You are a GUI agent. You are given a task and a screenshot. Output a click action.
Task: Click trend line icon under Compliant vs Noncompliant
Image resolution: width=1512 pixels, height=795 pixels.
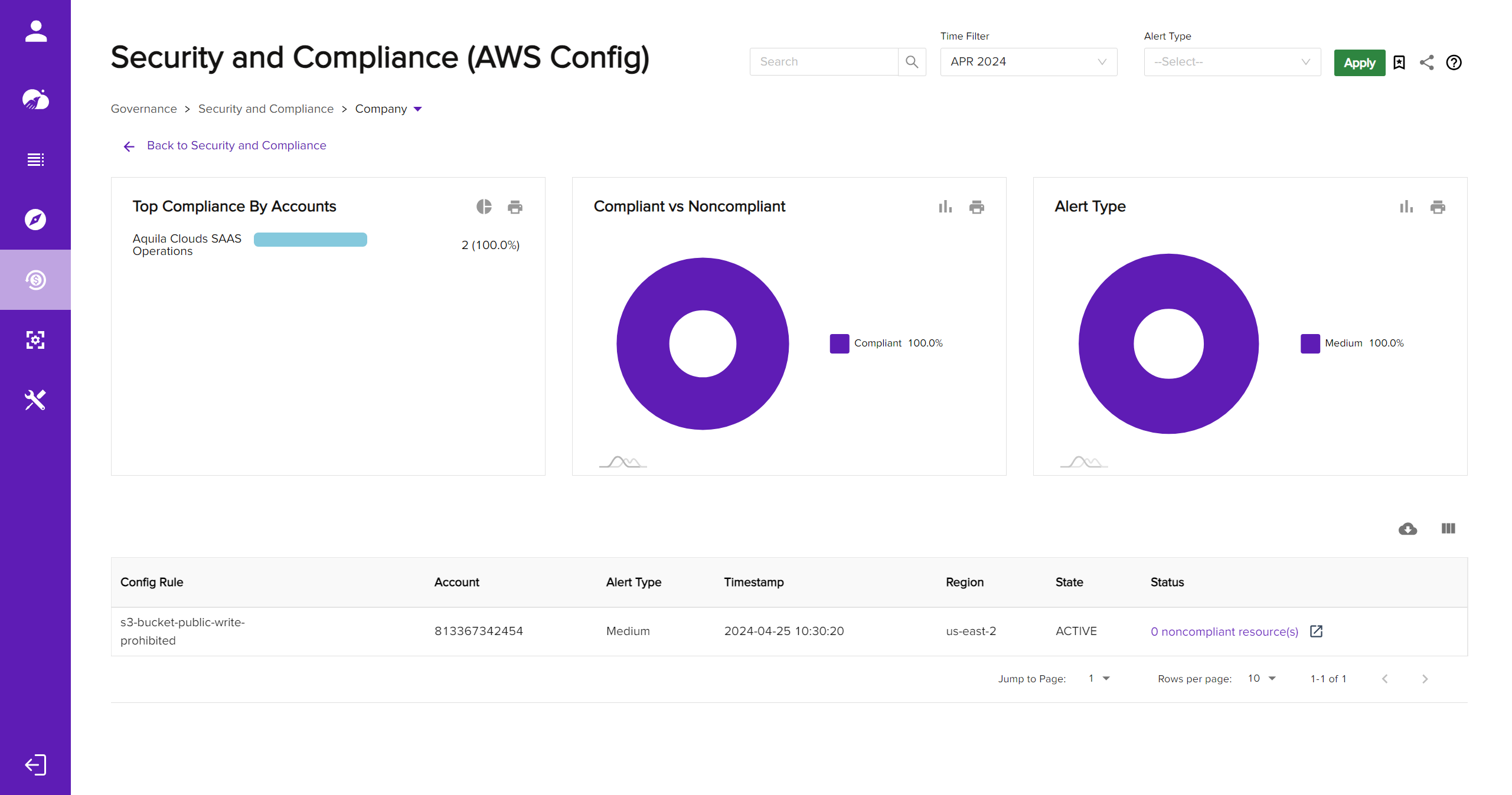point(623,462)
